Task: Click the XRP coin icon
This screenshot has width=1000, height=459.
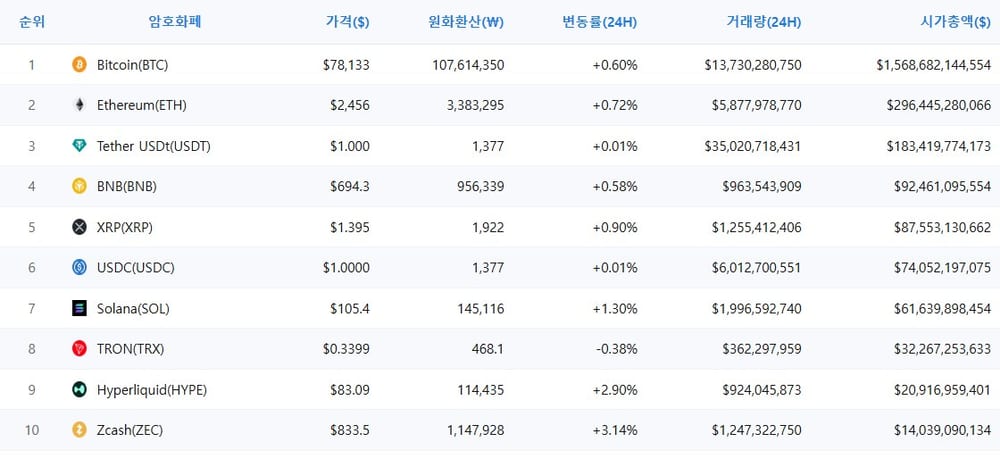Action: tap(79, 227)
